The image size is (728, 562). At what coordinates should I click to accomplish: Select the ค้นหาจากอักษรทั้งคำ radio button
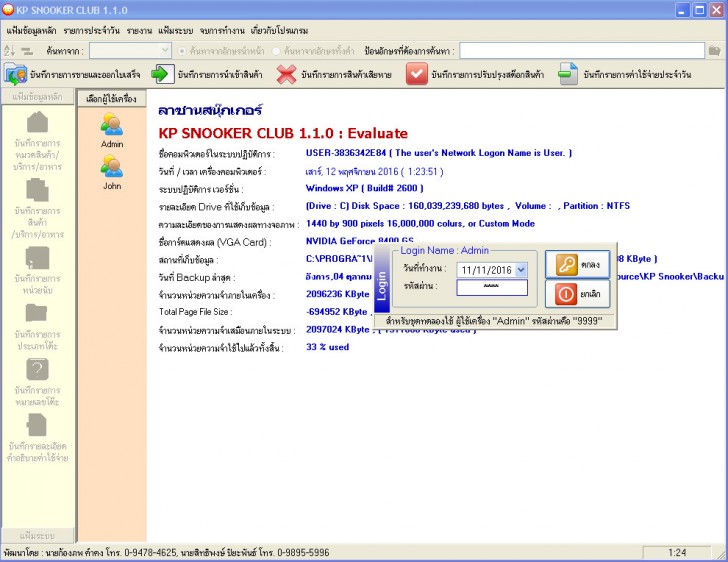pos(276,51)
